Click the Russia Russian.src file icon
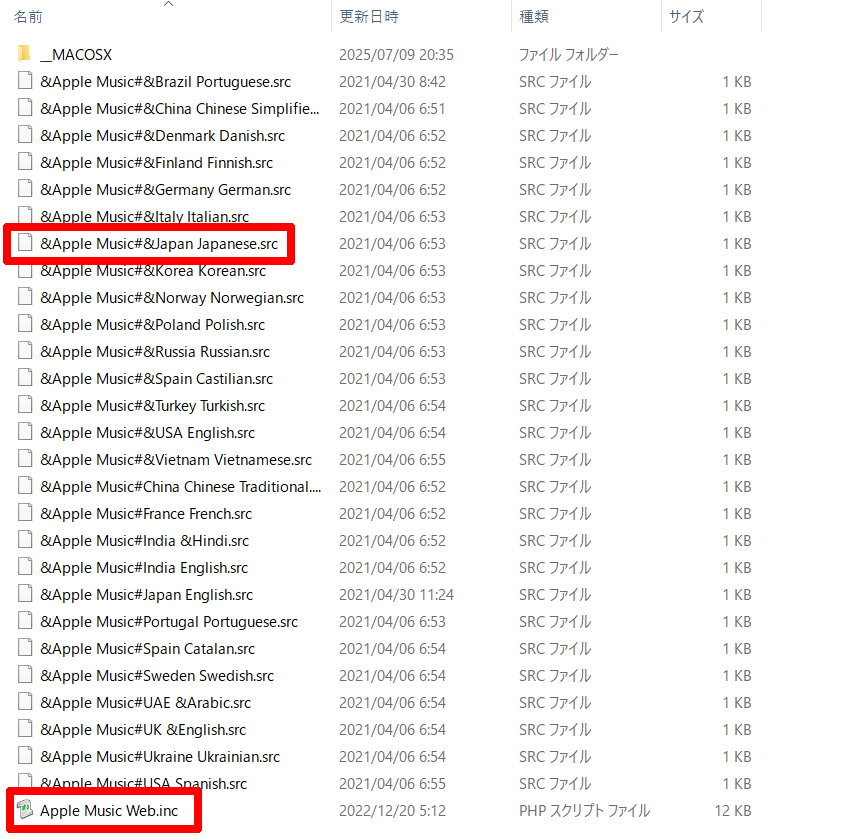847x840 pixels. pyautogui.click(x=25, y=351)
